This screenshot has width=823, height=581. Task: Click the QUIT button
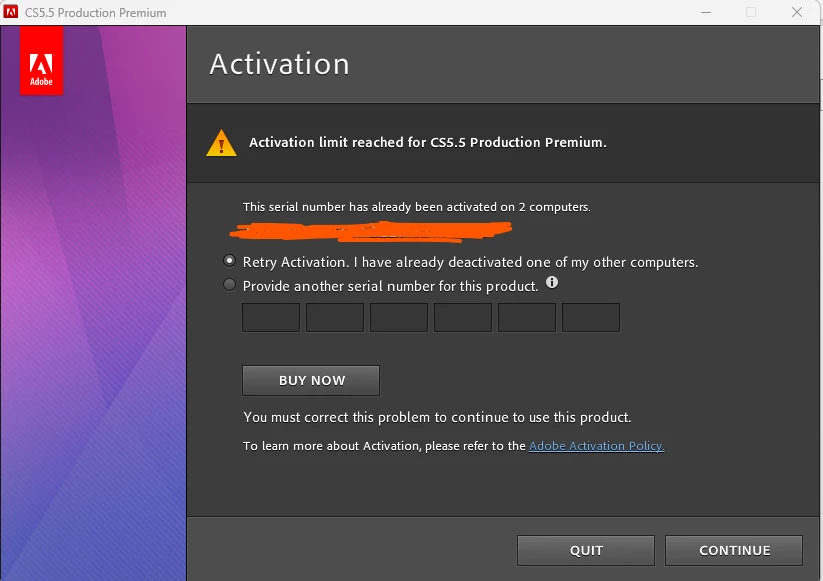pyautogui.click(x=586, y=551)
